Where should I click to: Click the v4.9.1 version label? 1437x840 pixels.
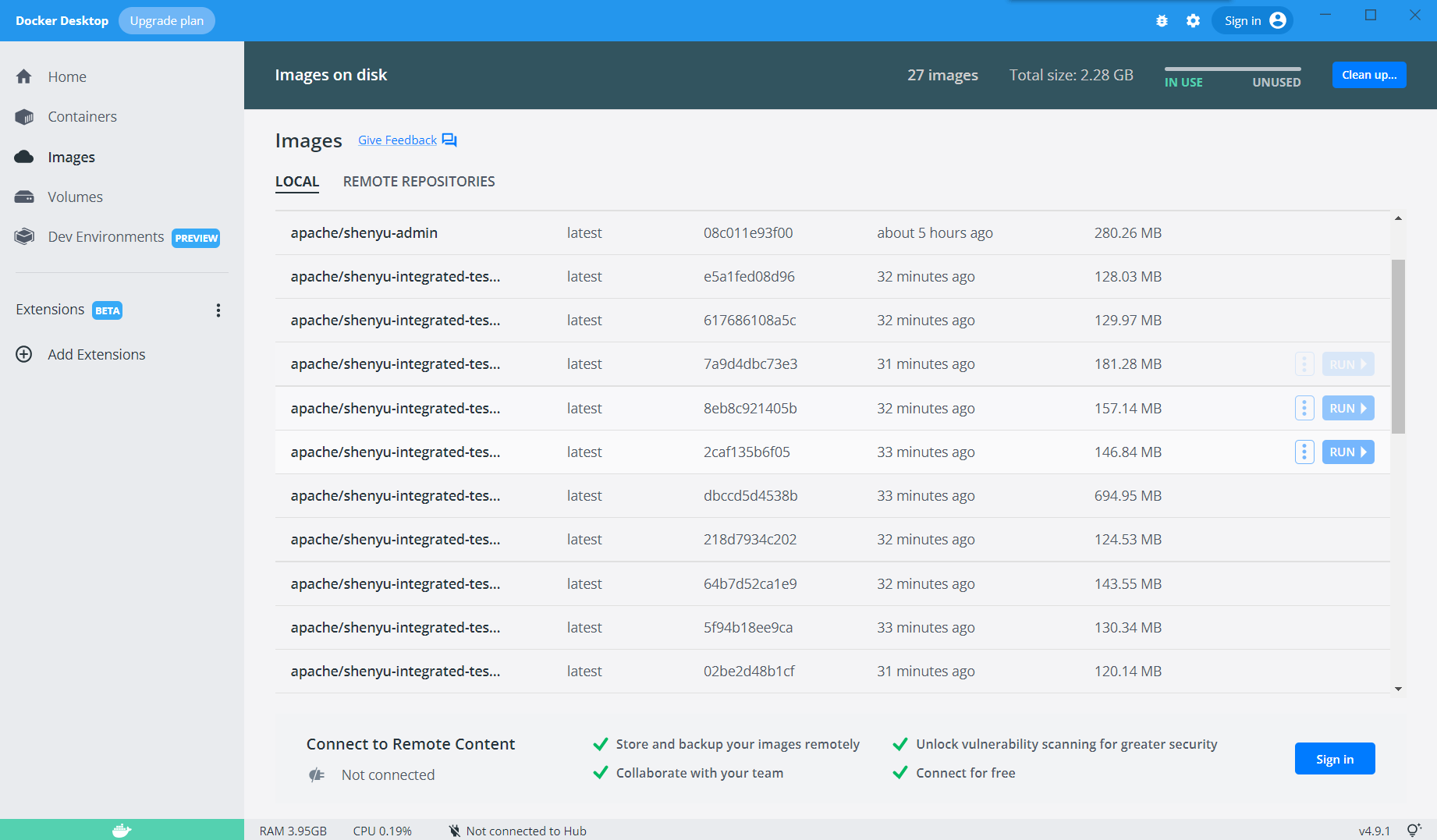click(x=1375, y=831)
